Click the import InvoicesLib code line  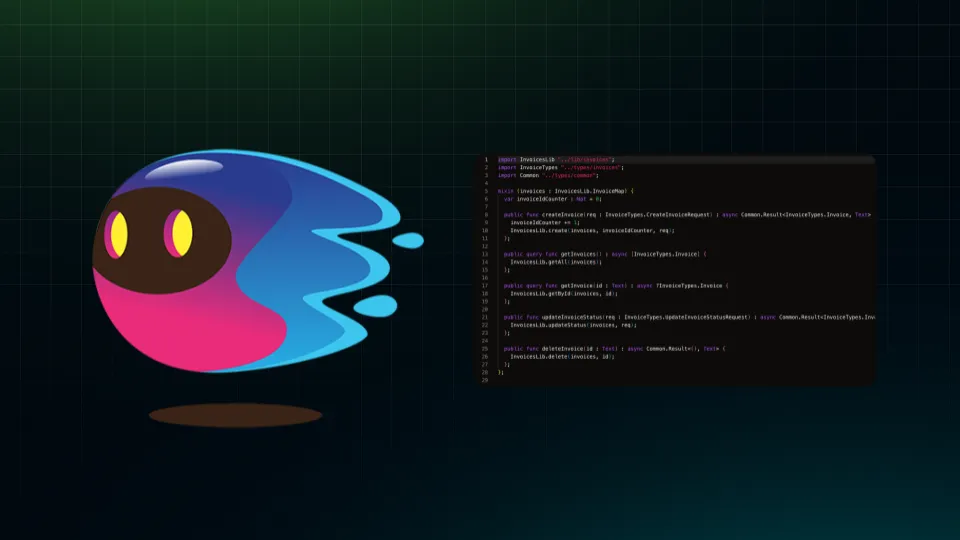(x=556, y=160)
